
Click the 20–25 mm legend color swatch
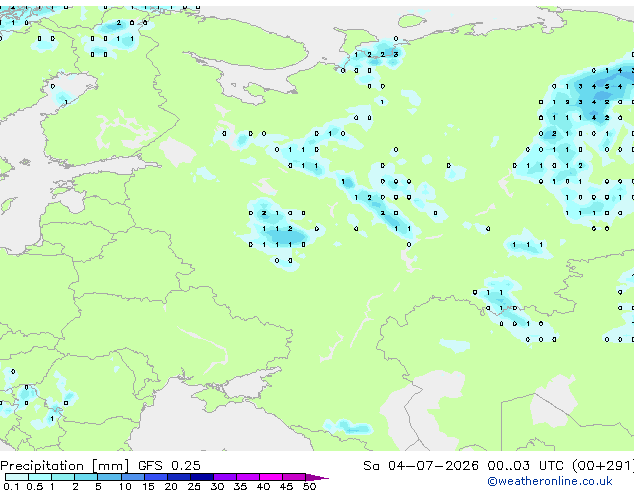tap(178, 477)
